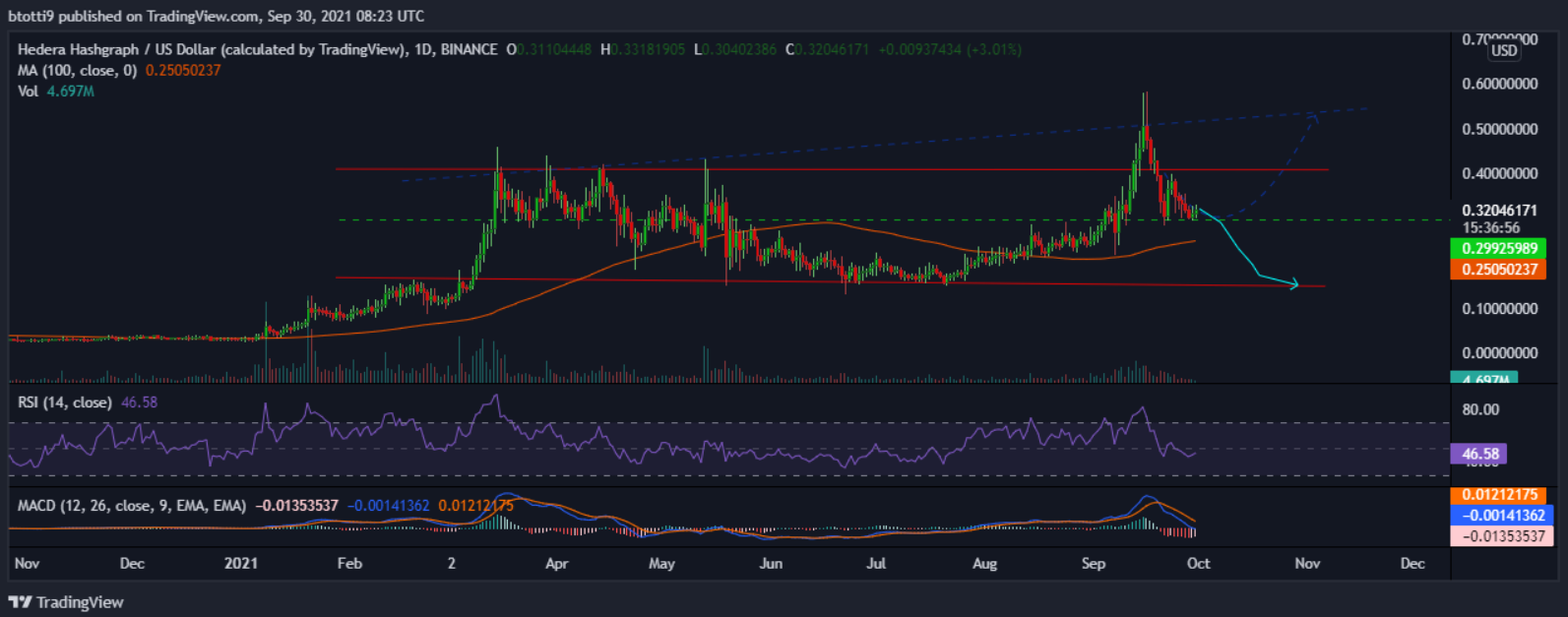The image size is (1568, 617).
Task: Click the 0.60000000 price axis label
Action: pyautogui.click(x=1500, y=84)
